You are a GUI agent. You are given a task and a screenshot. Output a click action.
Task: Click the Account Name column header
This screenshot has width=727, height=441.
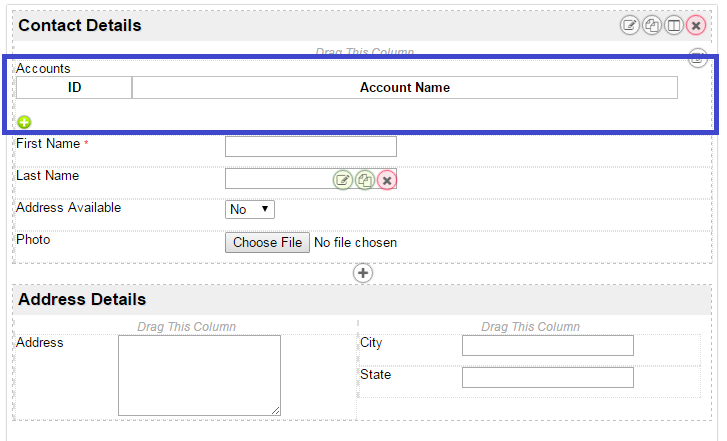(x=404, y=88)
